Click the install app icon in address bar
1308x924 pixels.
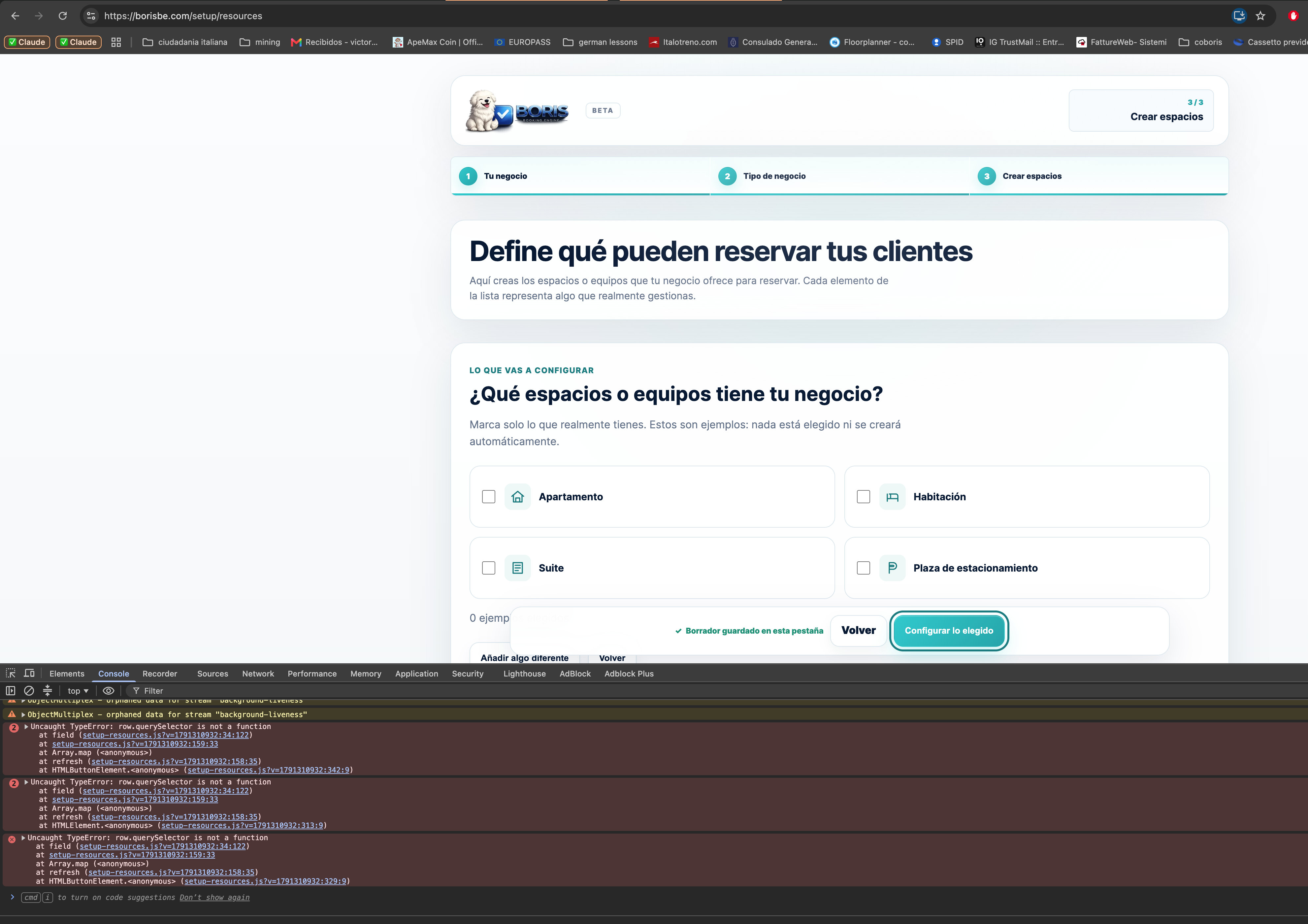[x=1239, y=16]
